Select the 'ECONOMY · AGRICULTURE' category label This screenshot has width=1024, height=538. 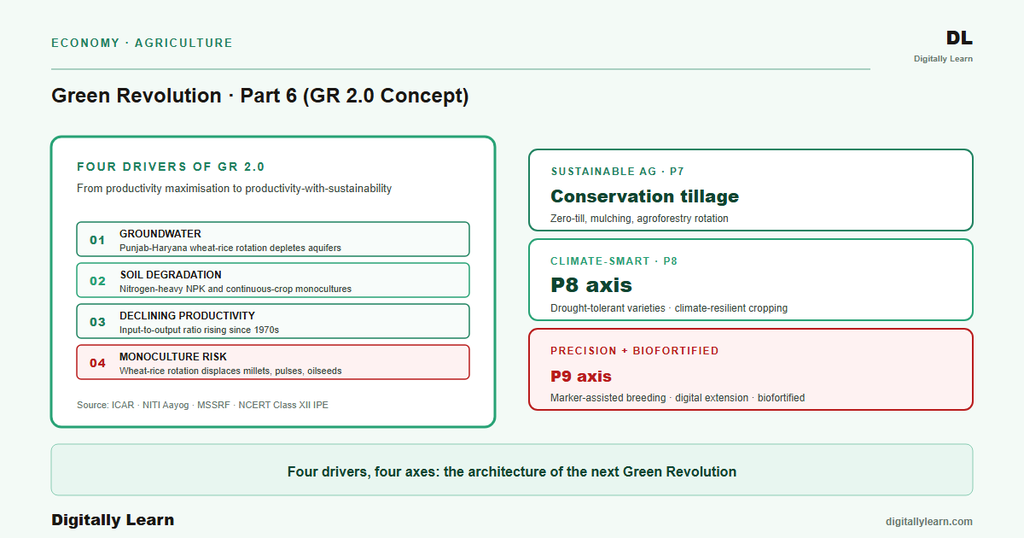(142, 43)
